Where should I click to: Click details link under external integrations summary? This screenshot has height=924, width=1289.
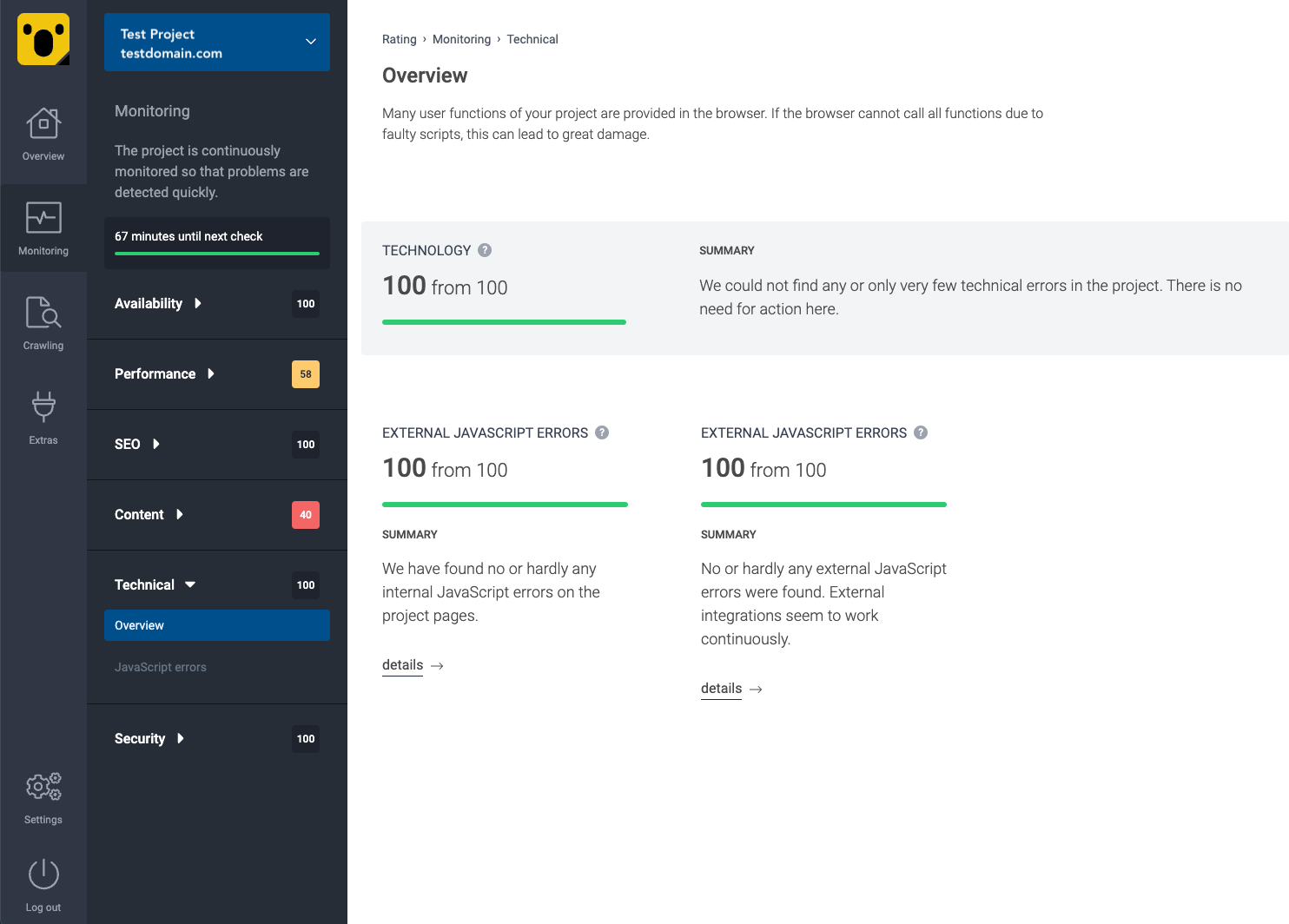tap(722, 689)
